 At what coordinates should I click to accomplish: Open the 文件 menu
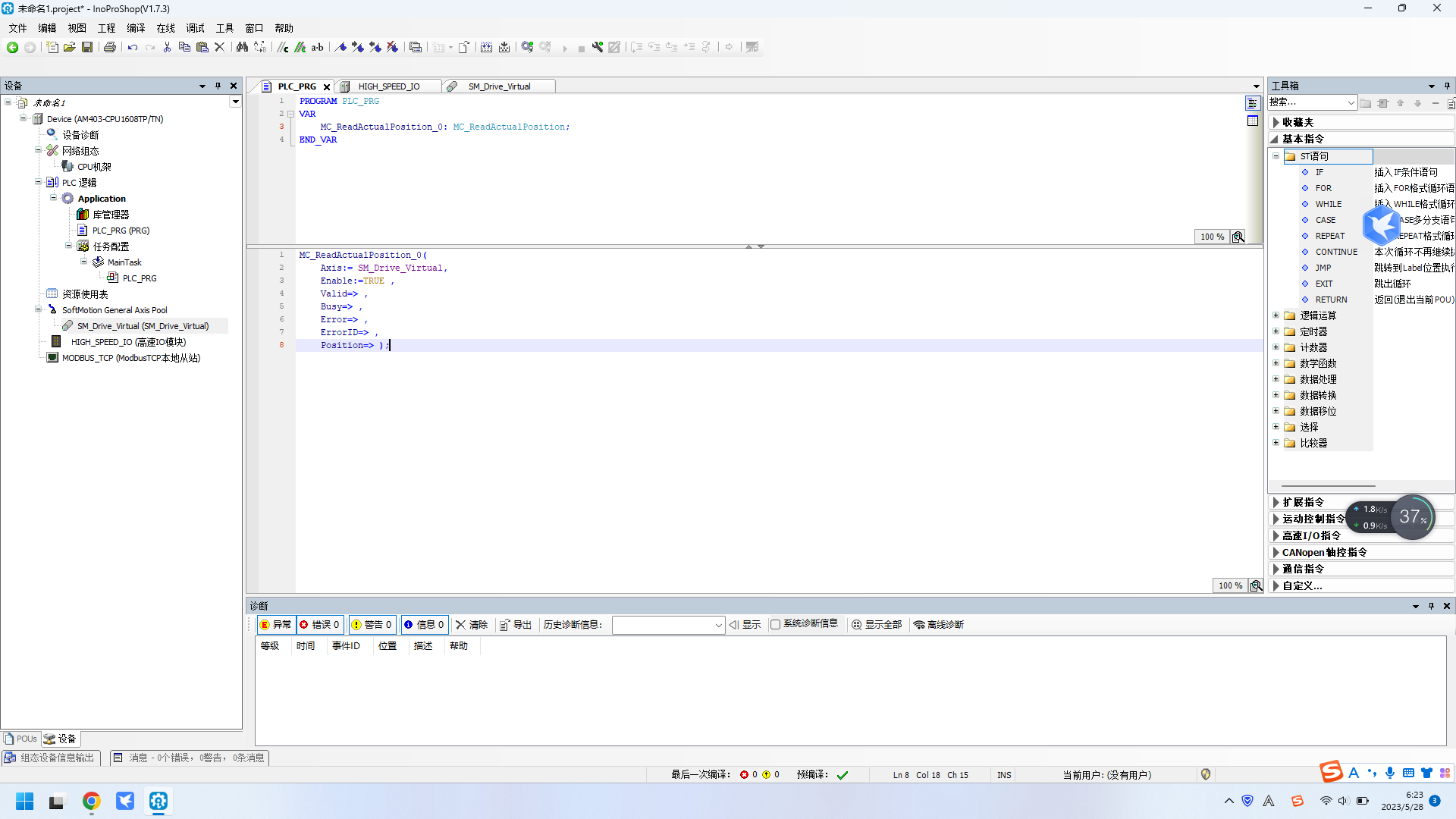pos(17,28)
